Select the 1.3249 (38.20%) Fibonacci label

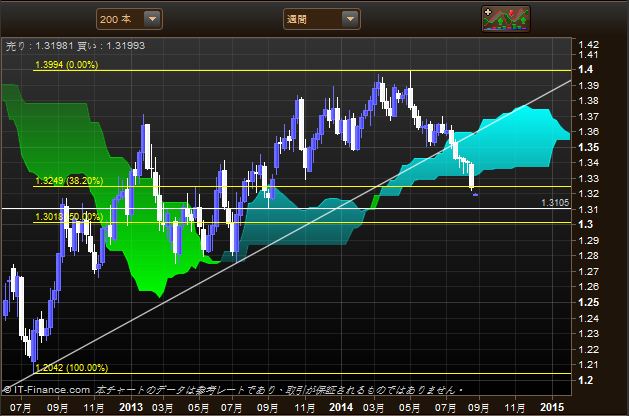(69, 181)
